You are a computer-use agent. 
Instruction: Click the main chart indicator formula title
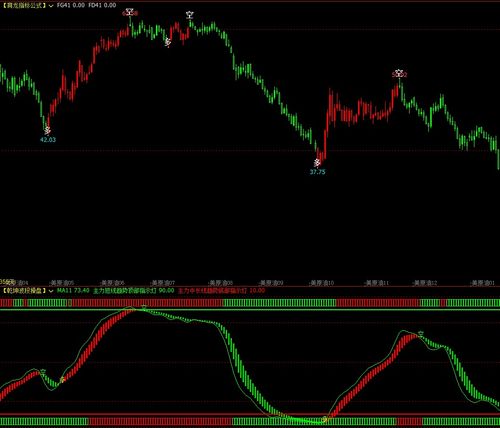pos(24,5)
